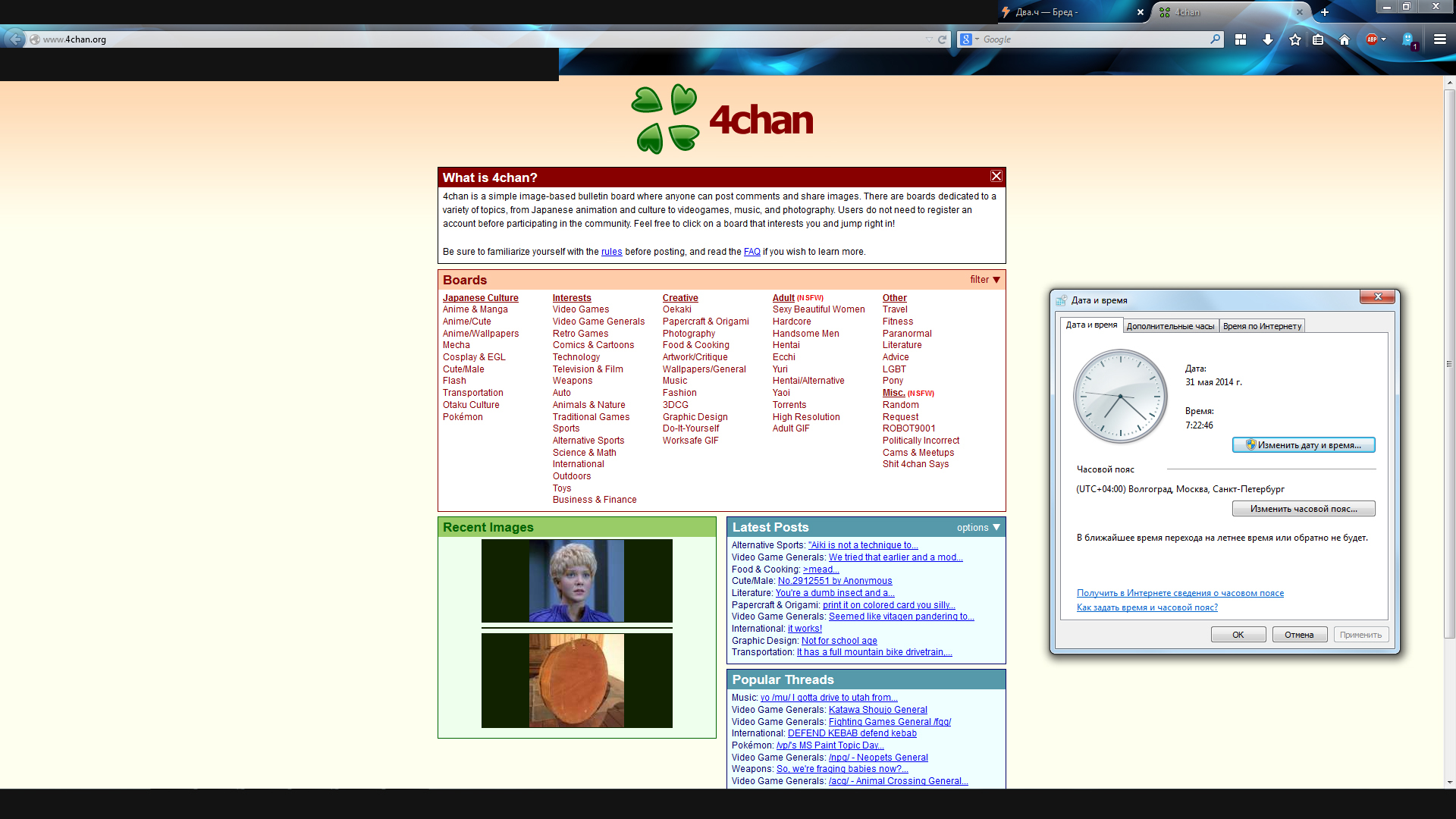Click the search magnifier icon

[1216, 39]
